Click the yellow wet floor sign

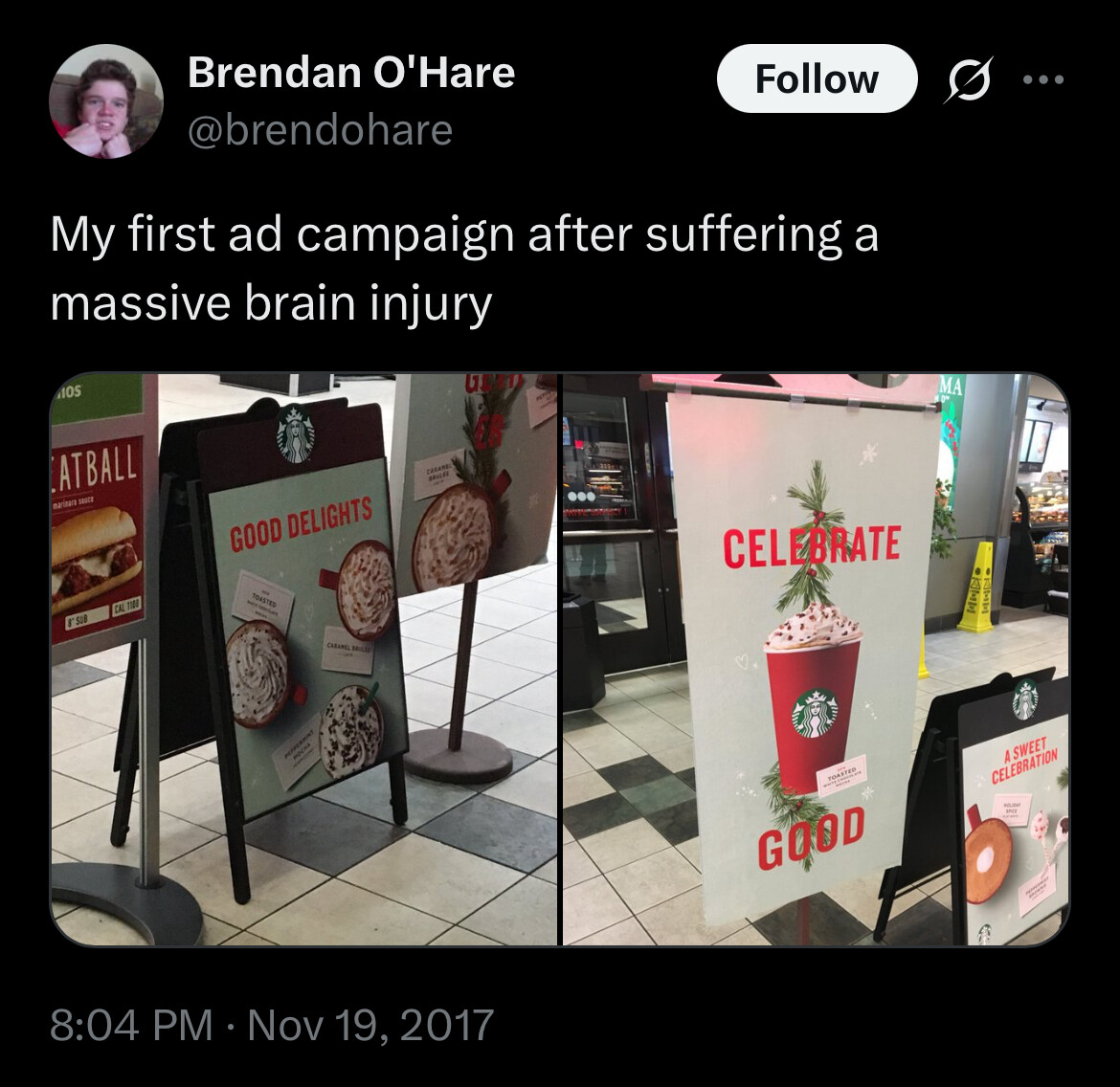point(976,588)
